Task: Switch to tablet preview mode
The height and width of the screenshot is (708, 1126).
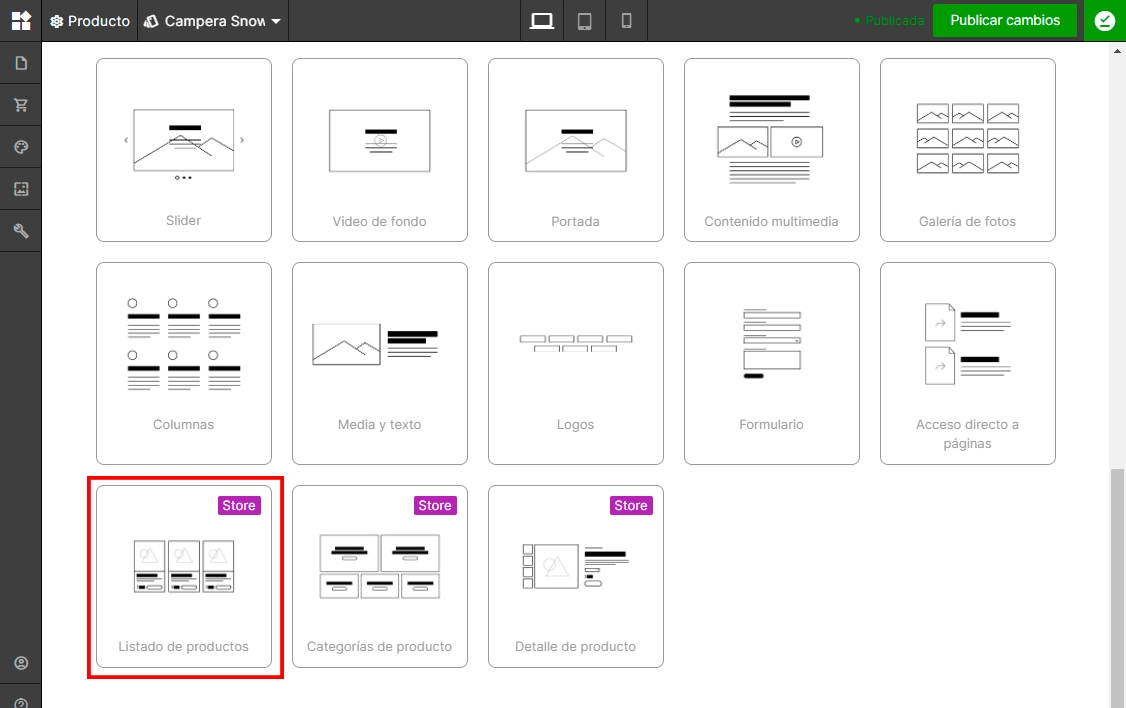Action: (x=585, y=21)
